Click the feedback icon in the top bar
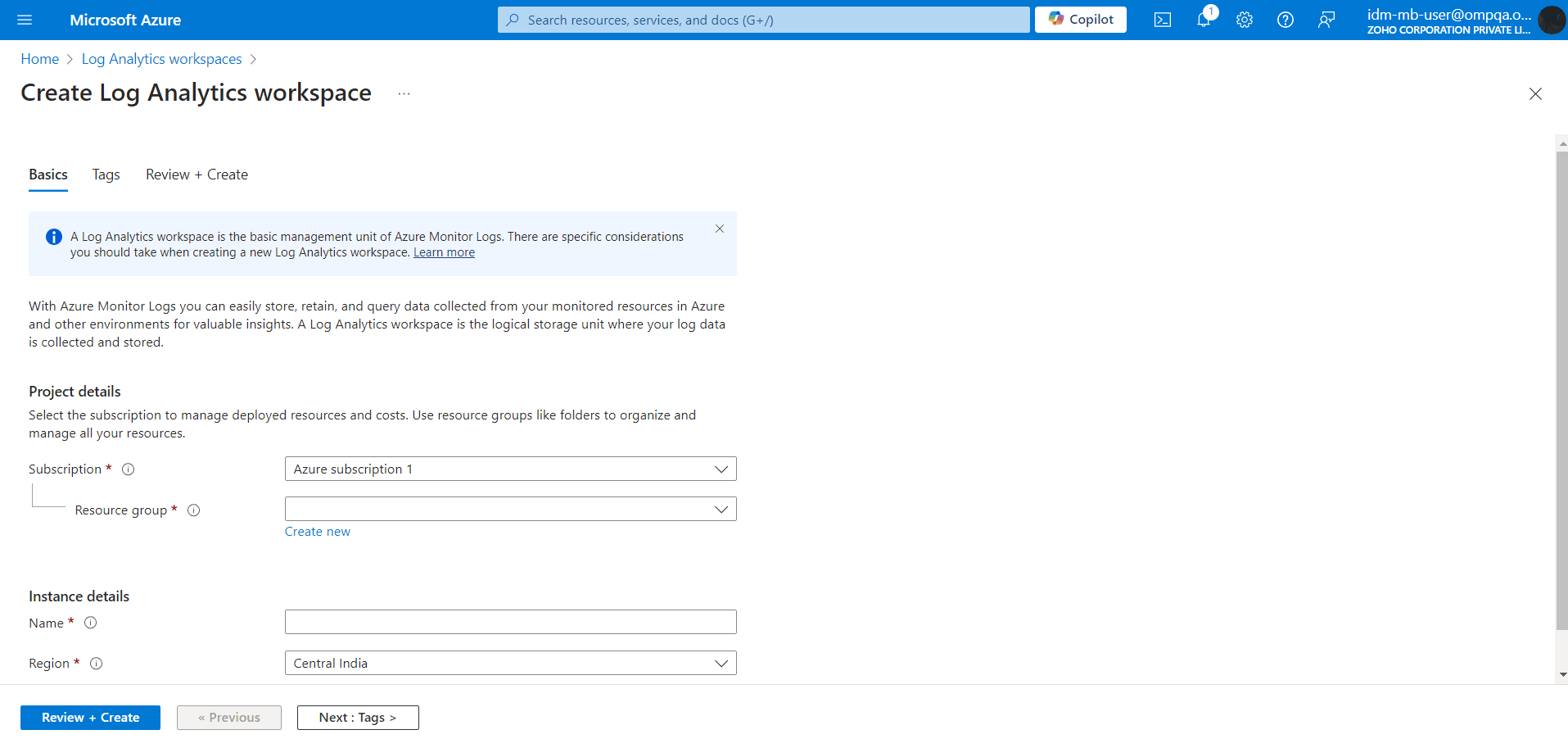Image resolution: width=1568 pixels, height=748 pixels. pos(1327,20)
